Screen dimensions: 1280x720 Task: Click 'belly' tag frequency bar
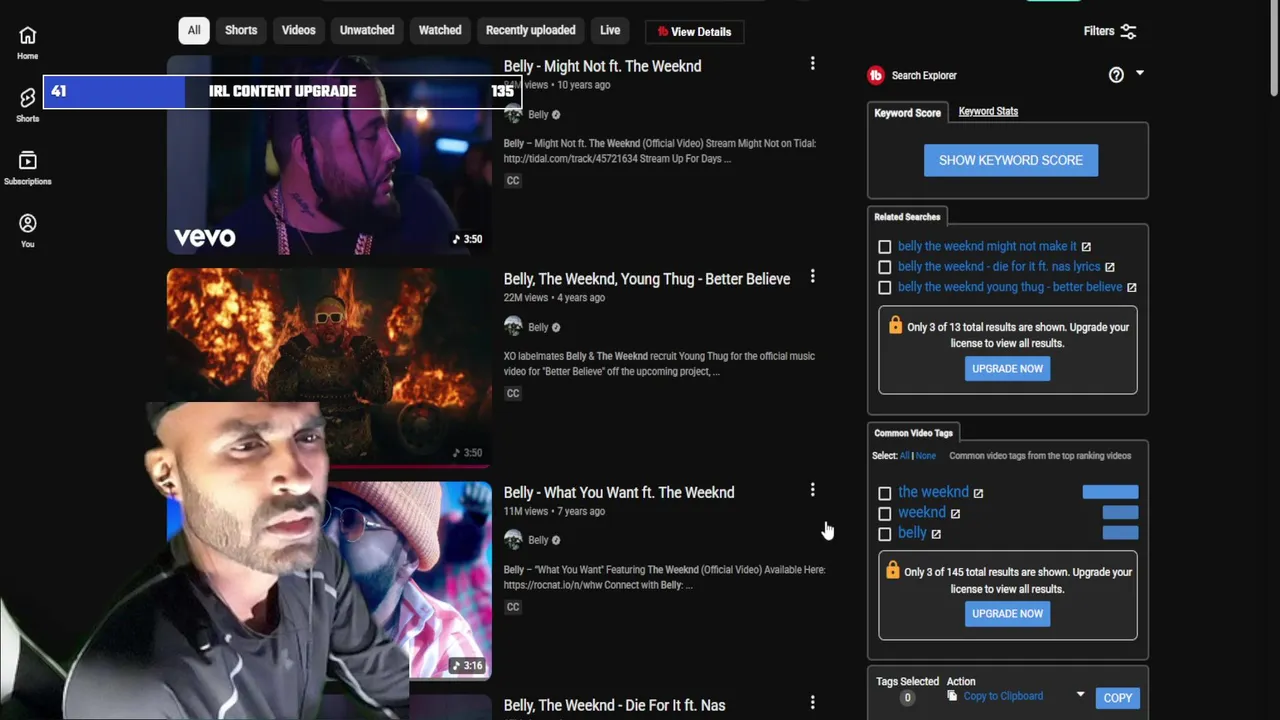[1120, 533]
